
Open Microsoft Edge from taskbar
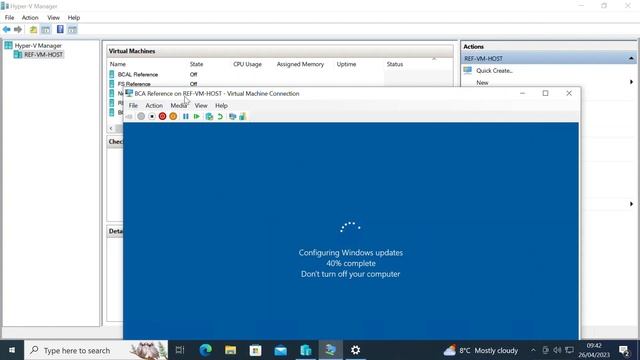[205, 350]
